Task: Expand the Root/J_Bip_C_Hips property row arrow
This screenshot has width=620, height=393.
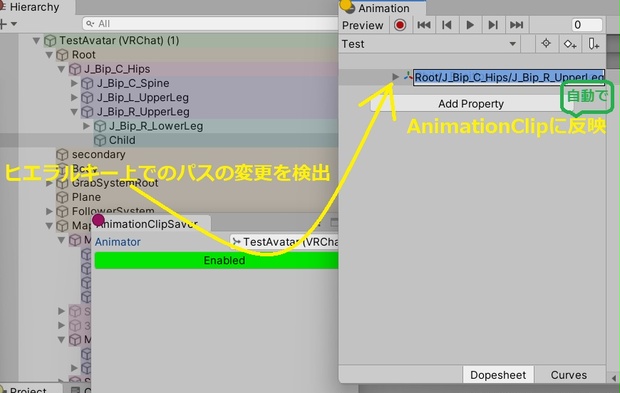Action: [x=395, y=77]
